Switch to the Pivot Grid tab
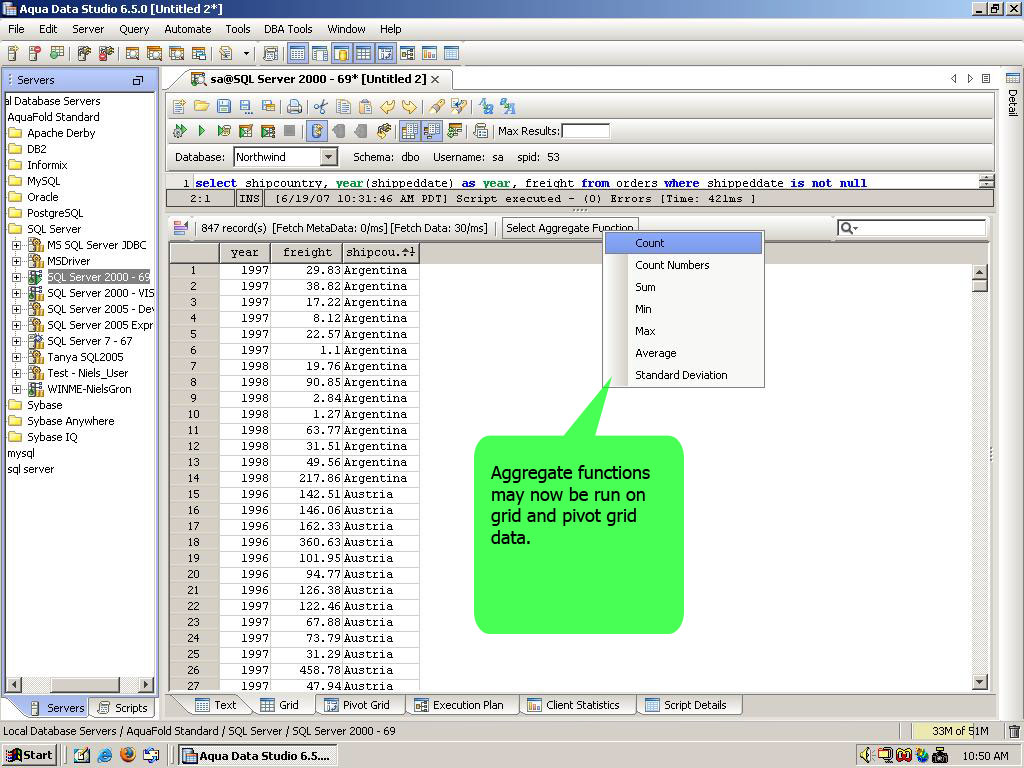This screenshot has width=1024, height=768. click(358, 705)
